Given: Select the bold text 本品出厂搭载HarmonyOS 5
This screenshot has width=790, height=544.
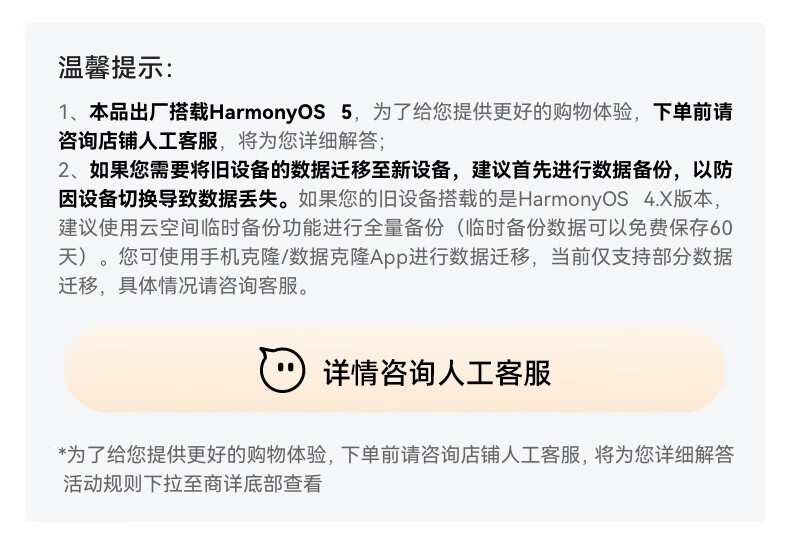Looking at the screenshot, I should tap(221, 112).
